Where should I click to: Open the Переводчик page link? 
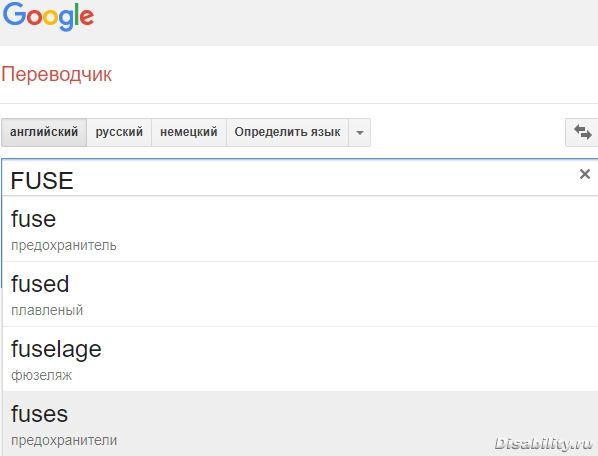(x=56, y=74)
